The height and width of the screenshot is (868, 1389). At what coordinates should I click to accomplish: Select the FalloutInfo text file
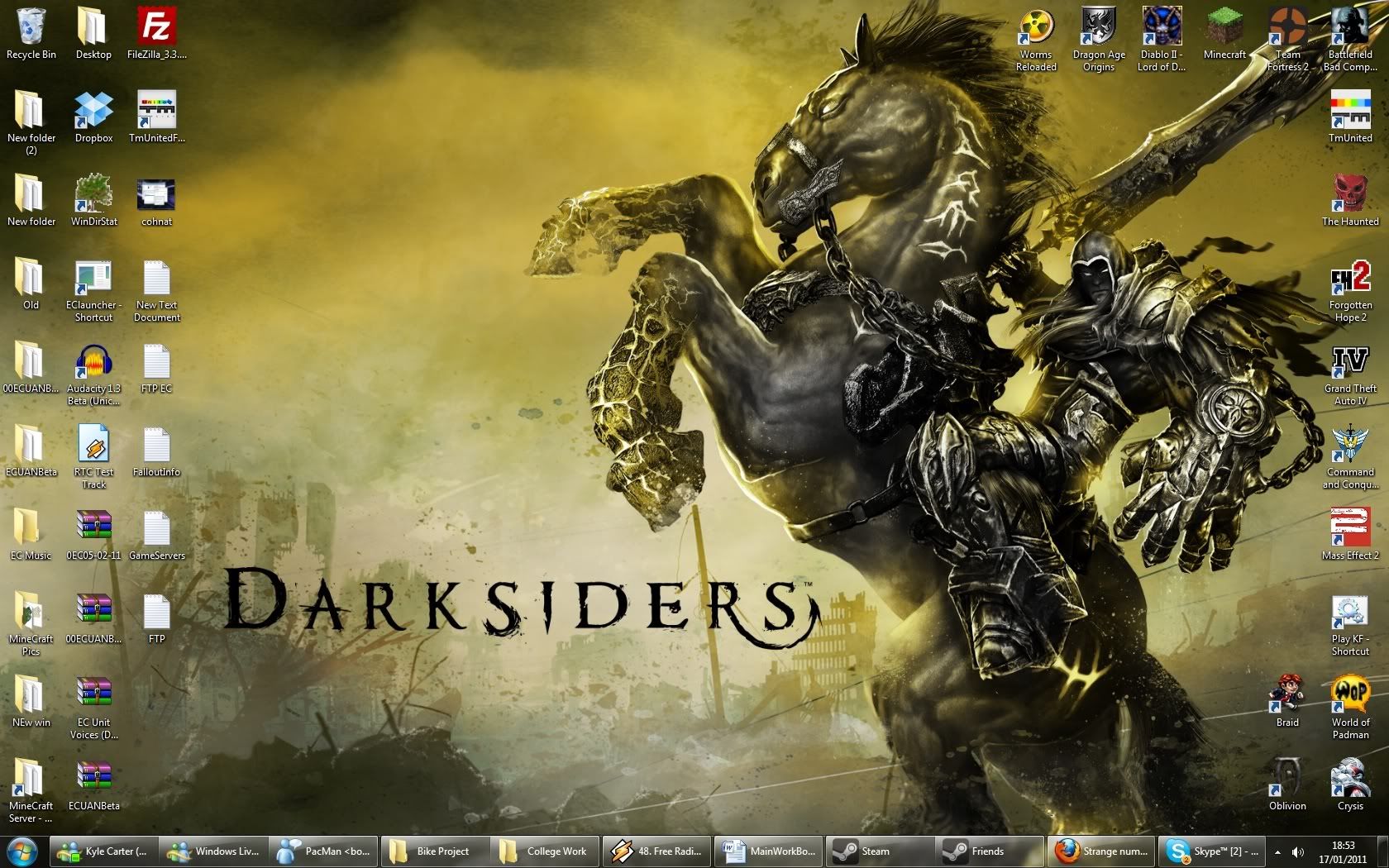pos(156,451)
